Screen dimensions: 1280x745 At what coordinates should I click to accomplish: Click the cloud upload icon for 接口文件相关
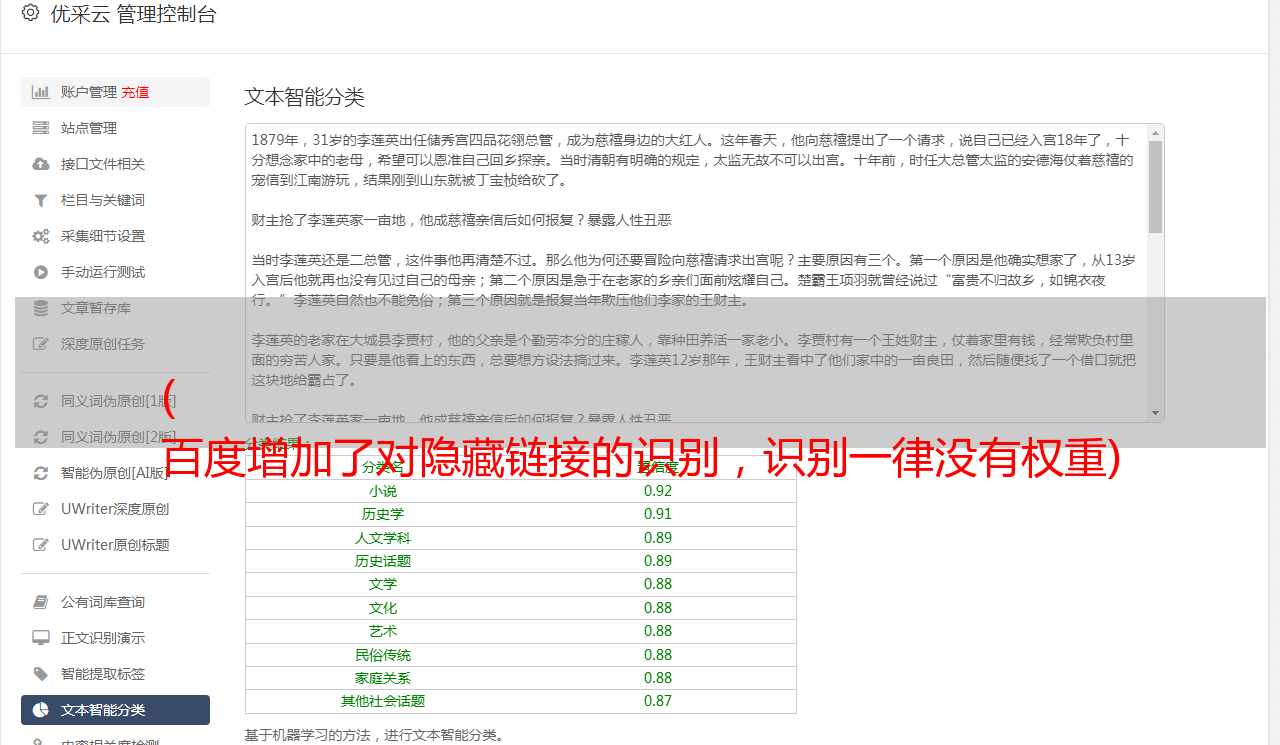pyautogui.click(x=41, y=164)
